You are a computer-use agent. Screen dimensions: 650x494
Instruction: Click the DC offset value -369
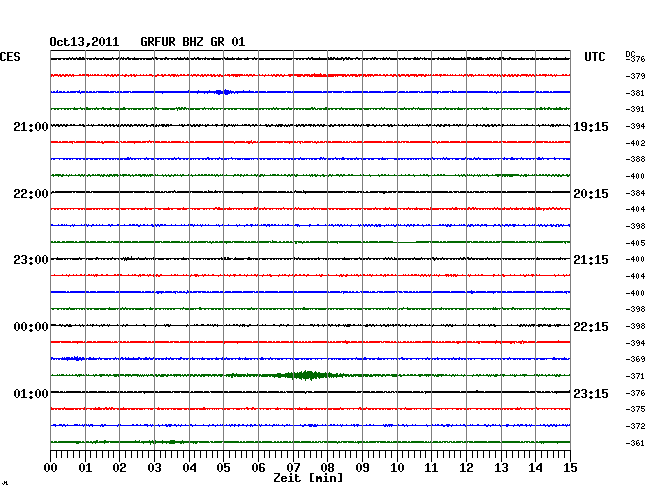coord(635,359)
